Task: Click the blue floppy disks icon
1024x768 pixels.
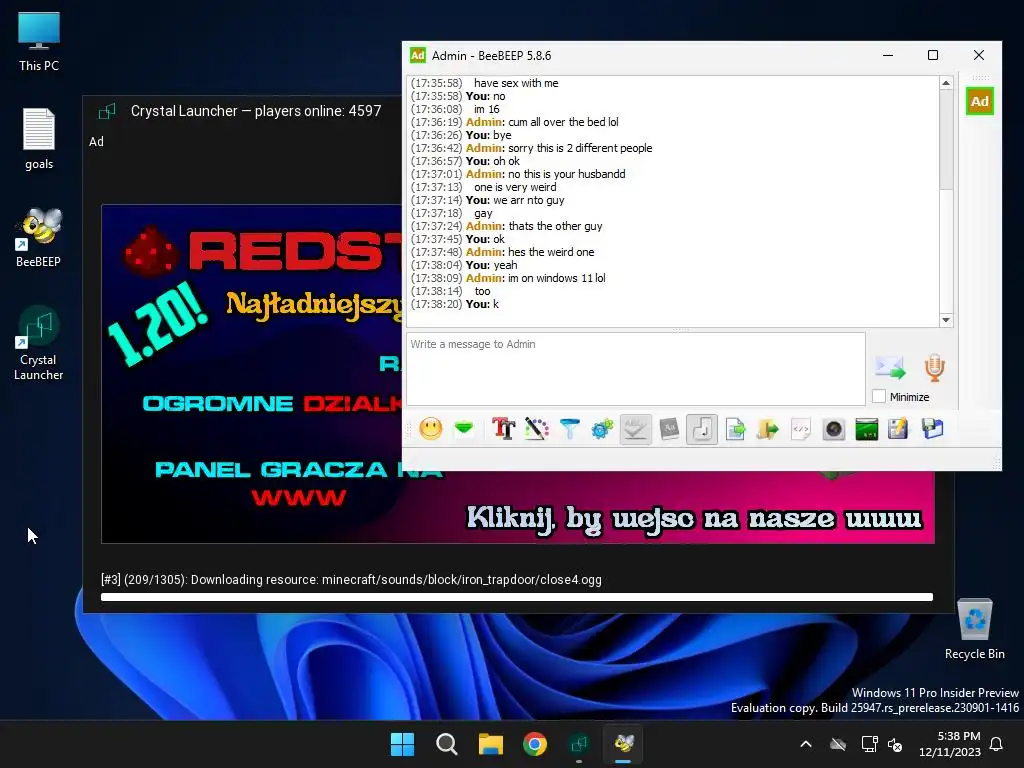Action: click(933, 429)
